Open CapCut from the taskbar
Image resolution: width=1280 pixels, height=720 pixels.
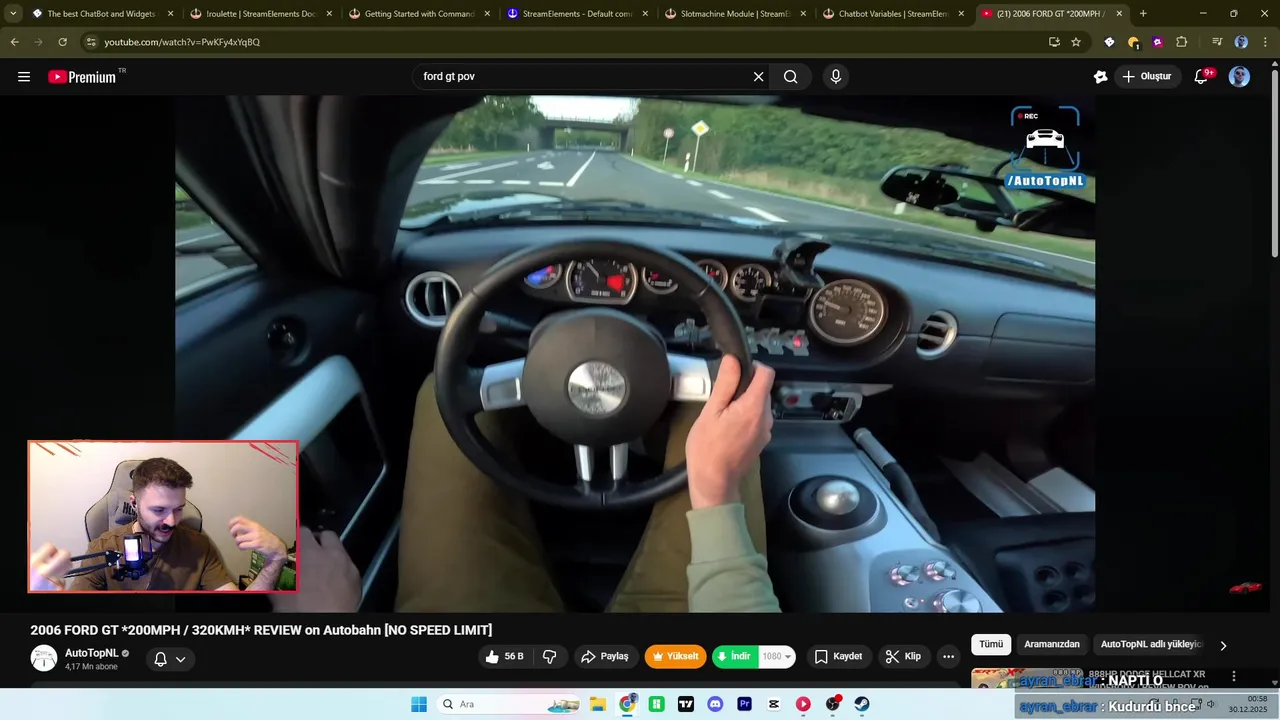pos(774,704)
